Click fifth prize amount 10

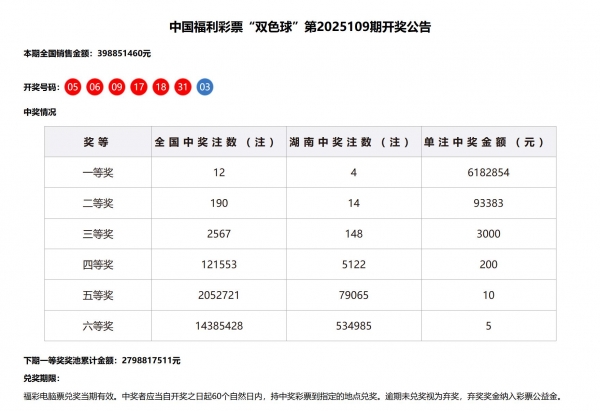pyautogui.click(x=488, y=295)
